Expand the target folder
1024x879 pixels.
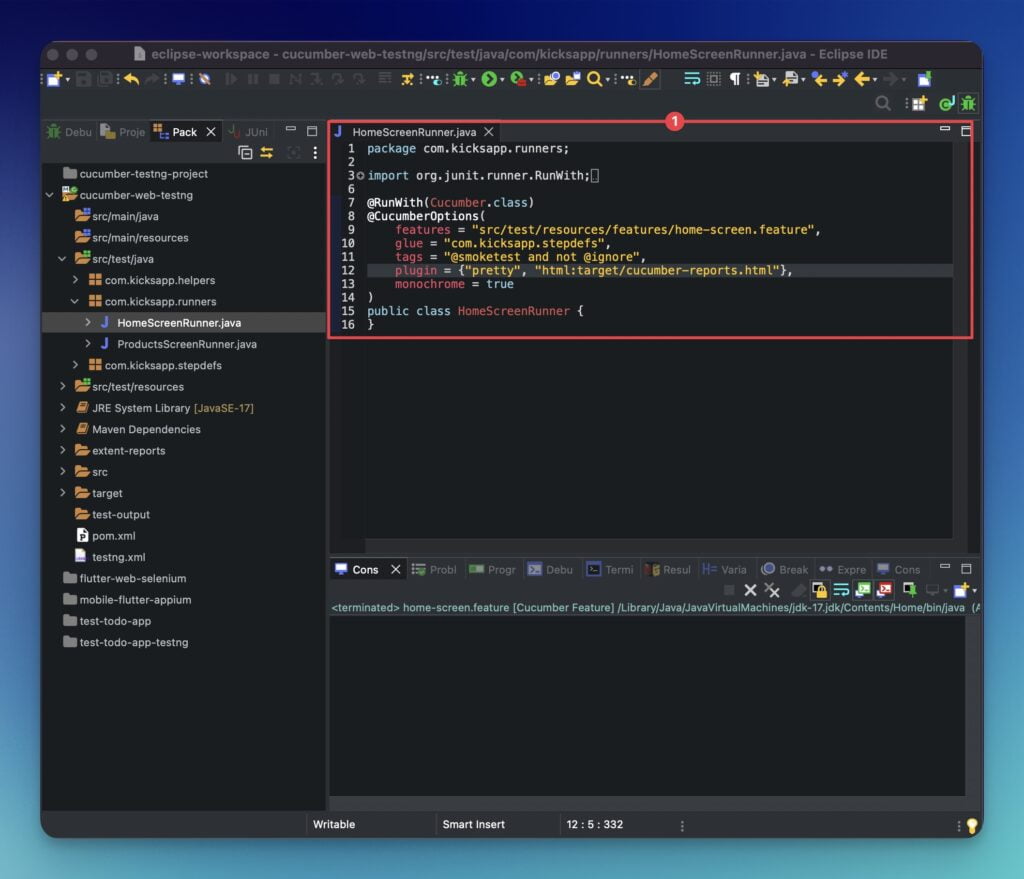pos(62,493)
